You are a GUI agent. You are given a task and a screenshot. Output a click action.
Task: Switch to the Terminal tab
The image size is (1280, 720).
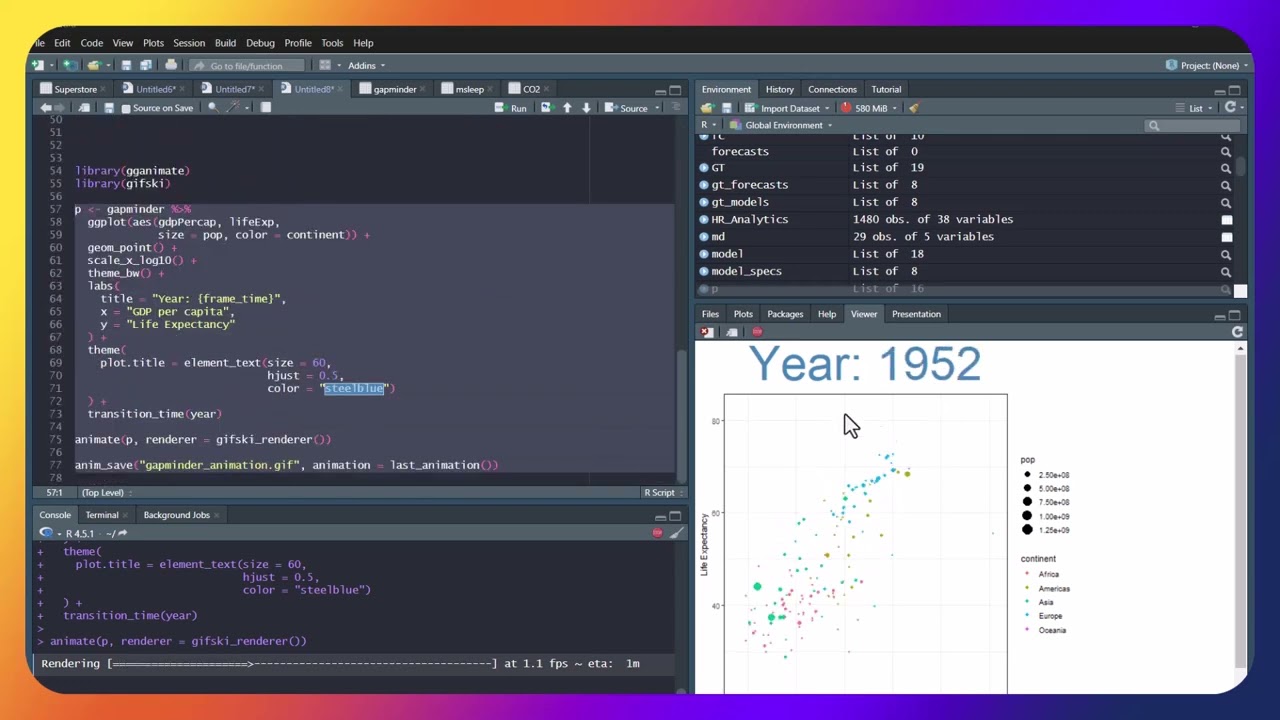pyautogui.click(x=101, y=515)
